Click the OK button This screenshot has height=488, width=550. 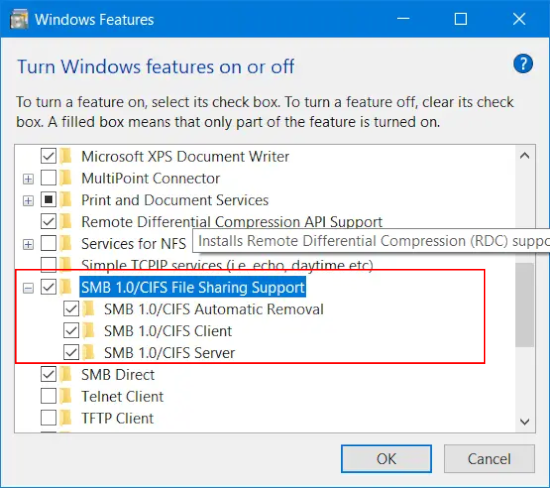386,459
